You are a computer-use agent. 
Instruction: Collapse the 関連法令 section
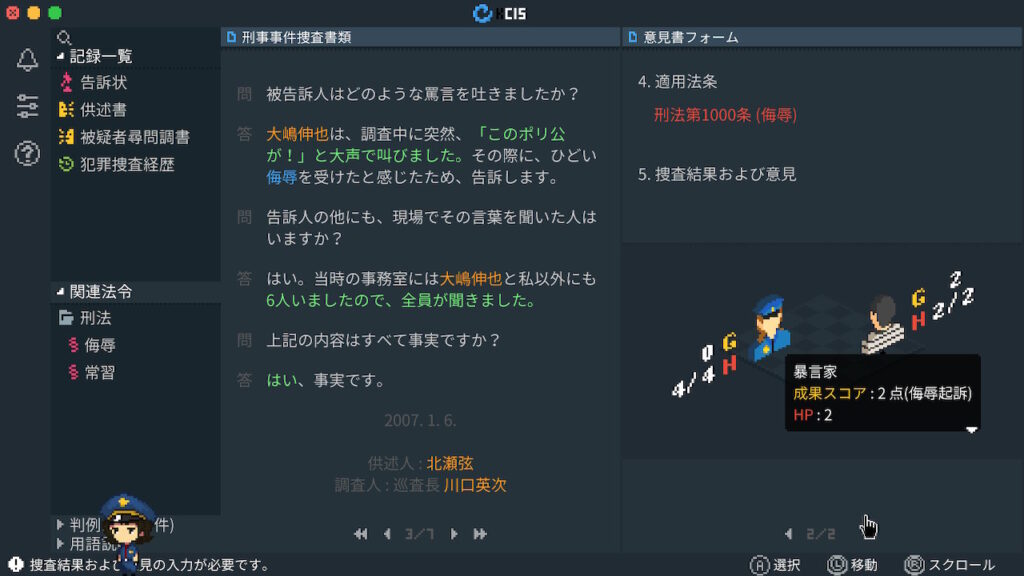click(95, 291)
